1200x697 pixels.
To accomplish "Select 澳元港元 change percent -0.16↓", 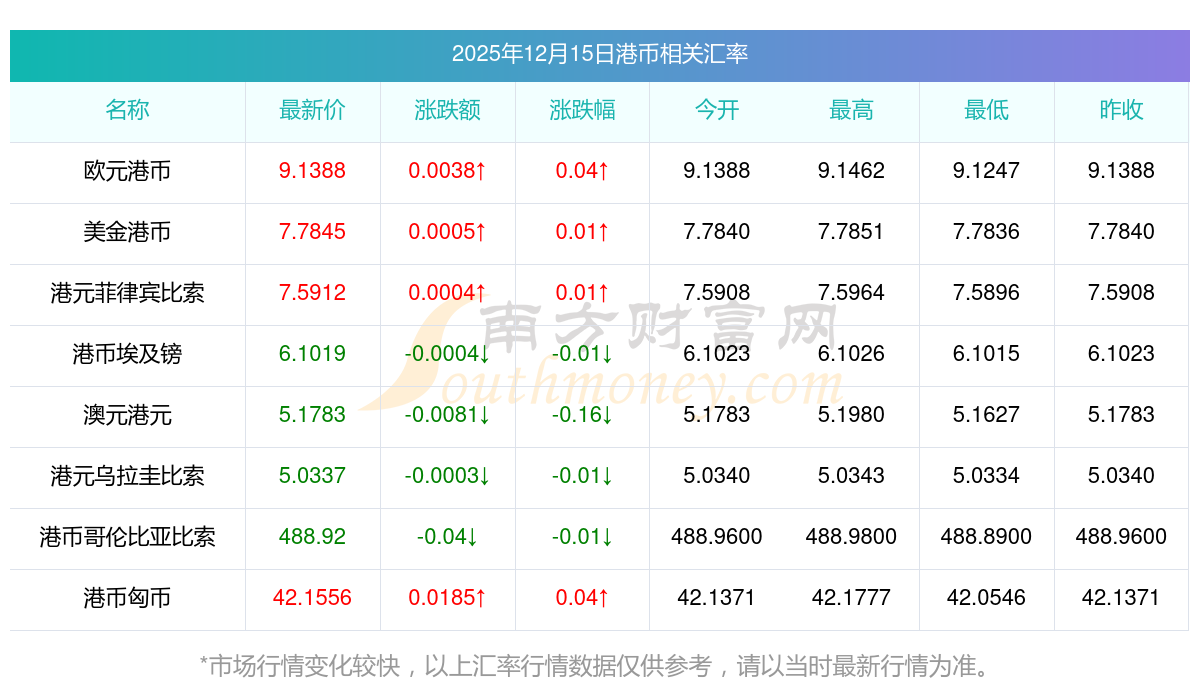I will pyautogui.click(x=582, y=415).
